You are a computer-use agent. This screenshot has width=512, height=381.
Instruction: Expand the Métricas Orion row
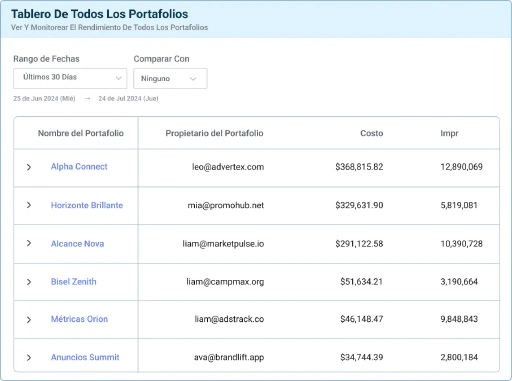[29, 320]
